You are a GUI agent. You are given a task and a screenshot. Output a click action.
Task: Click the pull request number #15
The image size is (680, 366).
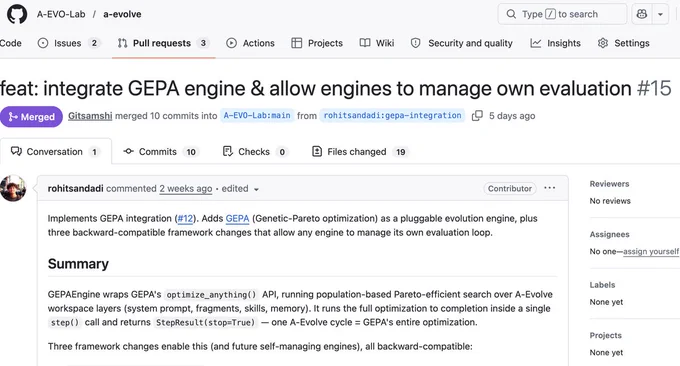pos(654,88)
